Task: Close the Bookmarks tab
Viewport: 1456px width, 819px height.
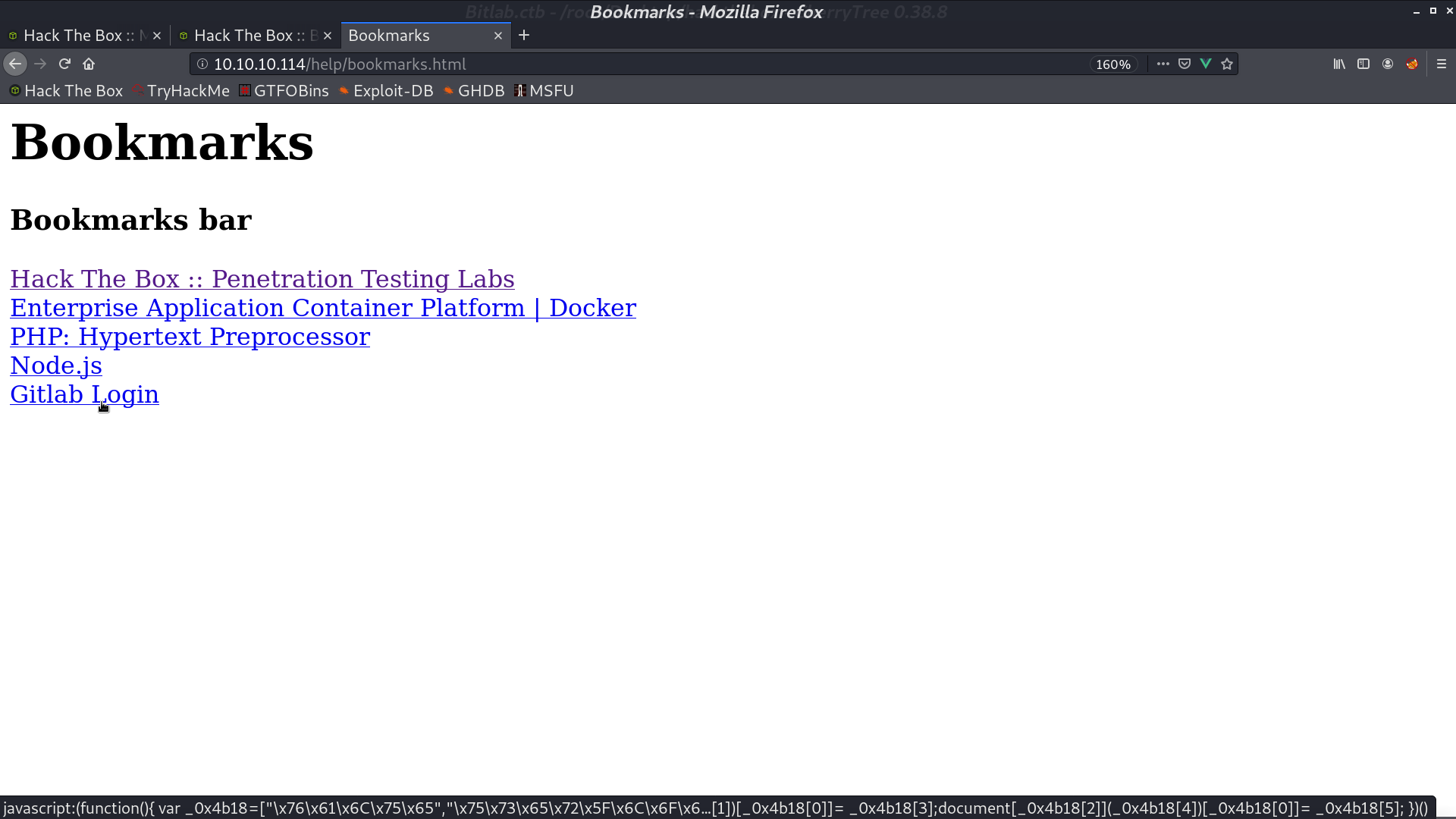Action: tap(498, 36)
